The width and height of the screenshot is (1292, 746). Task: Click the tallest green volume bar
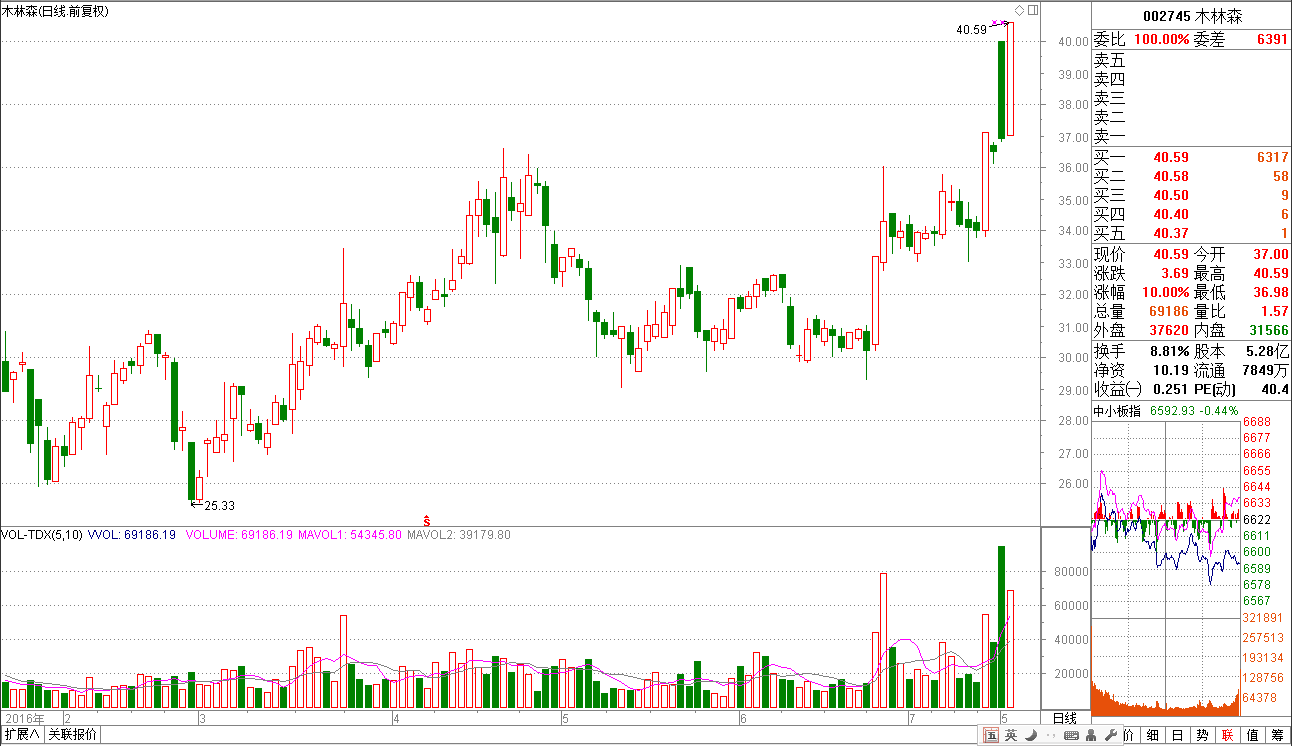(1000, 626)
